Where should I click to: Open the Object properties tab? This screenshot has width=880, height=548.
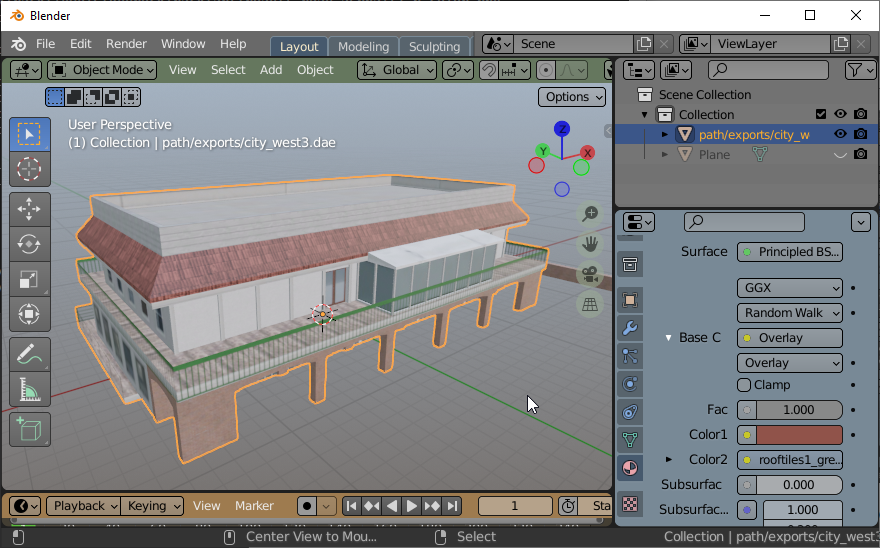(x=630, y=300)
